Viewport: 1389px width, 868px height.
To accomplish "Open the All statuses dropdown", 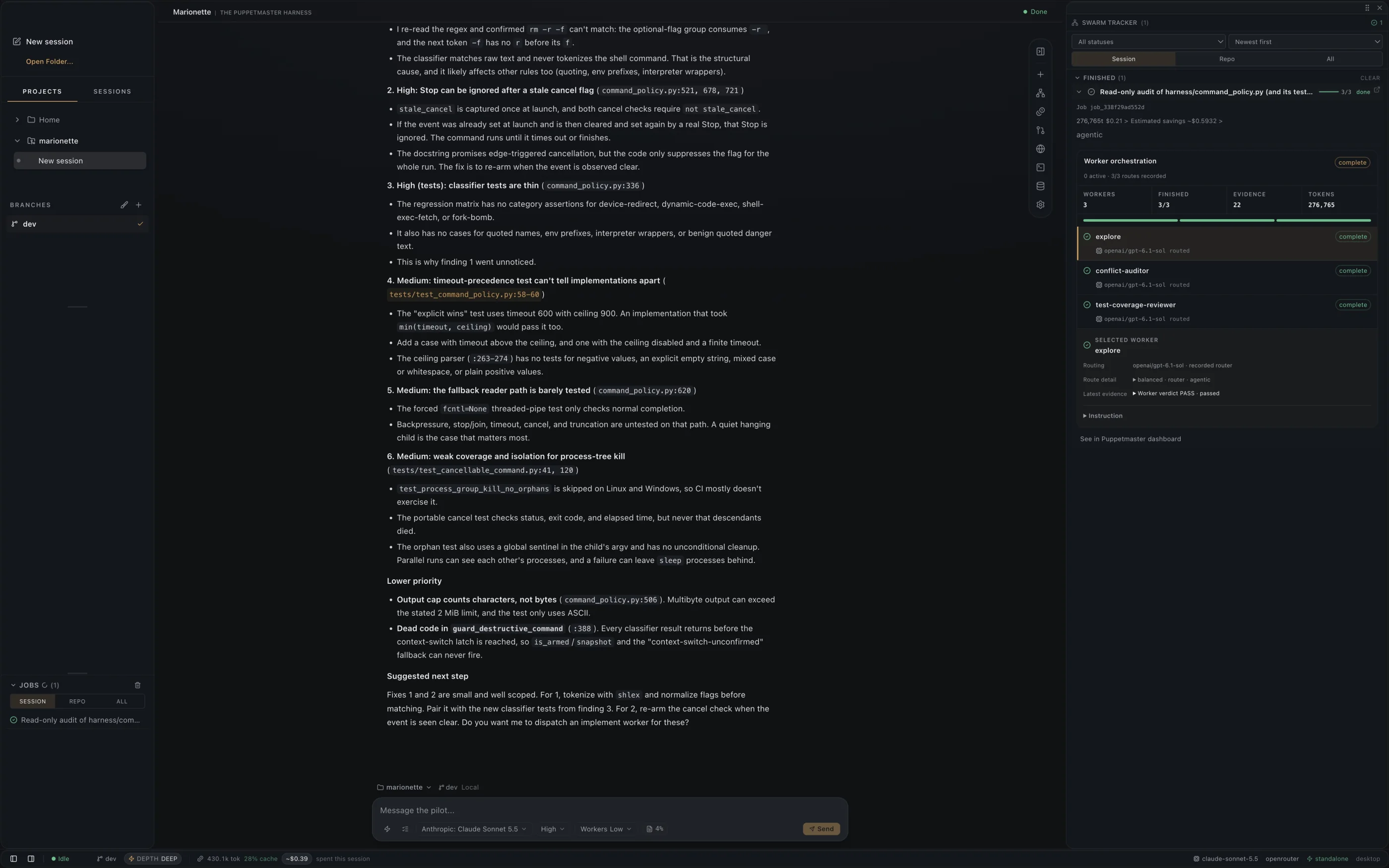I will pyautogui.click(x=1148, y=42).
